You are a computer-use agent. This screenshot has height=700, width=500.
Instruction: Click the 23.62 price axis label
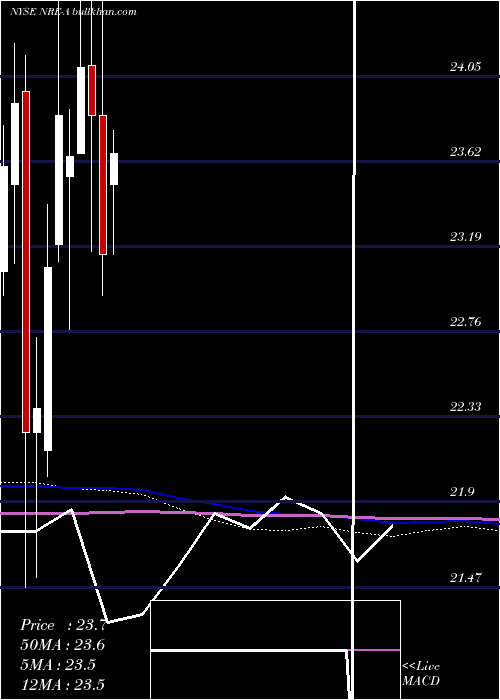tap(465, 152)
